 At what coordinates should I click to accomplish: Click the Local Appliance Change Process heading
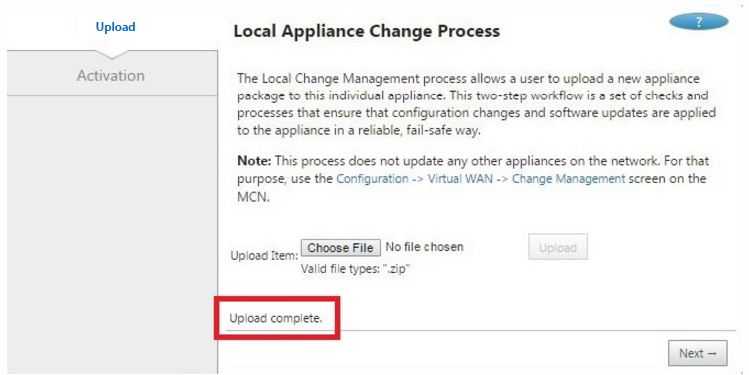(x=366, y=31)
